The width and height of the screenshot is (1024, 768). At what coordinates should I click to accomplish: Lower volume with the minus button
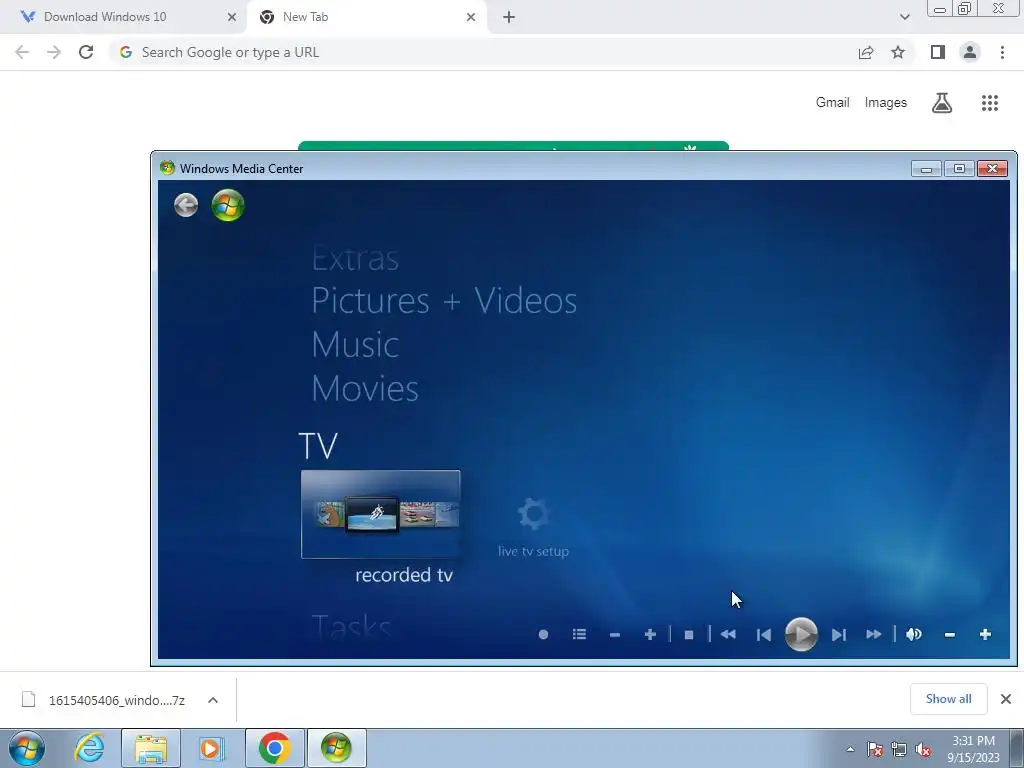(950, 634)
